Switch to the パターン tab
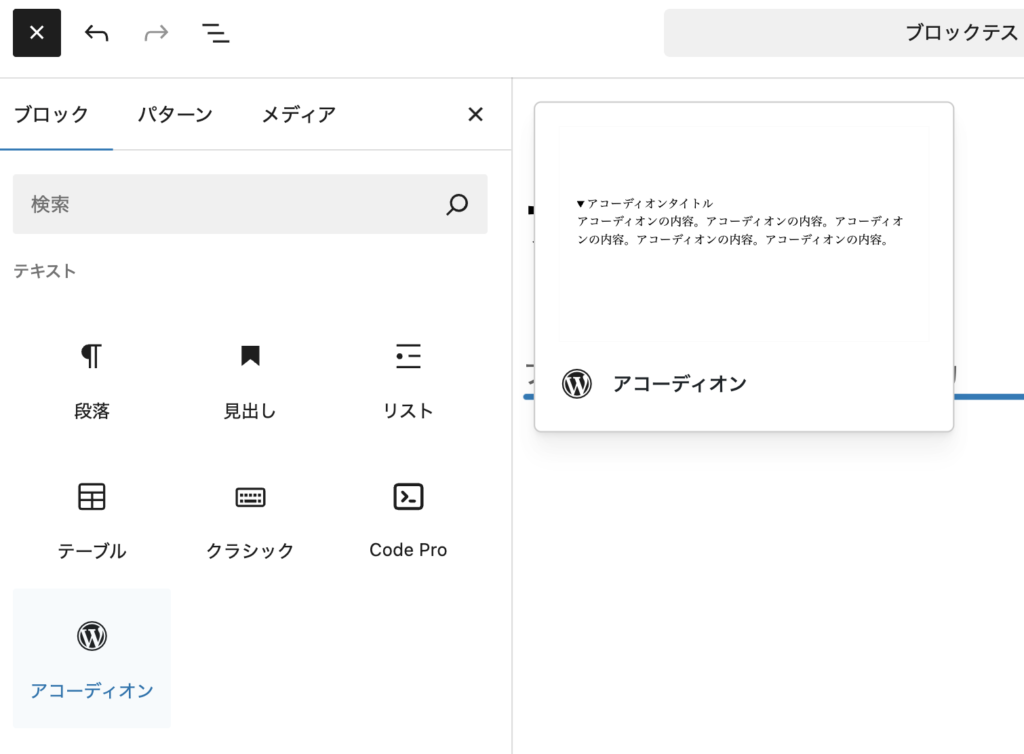This screenshot has height=754, width=1024. click(175, 115)
